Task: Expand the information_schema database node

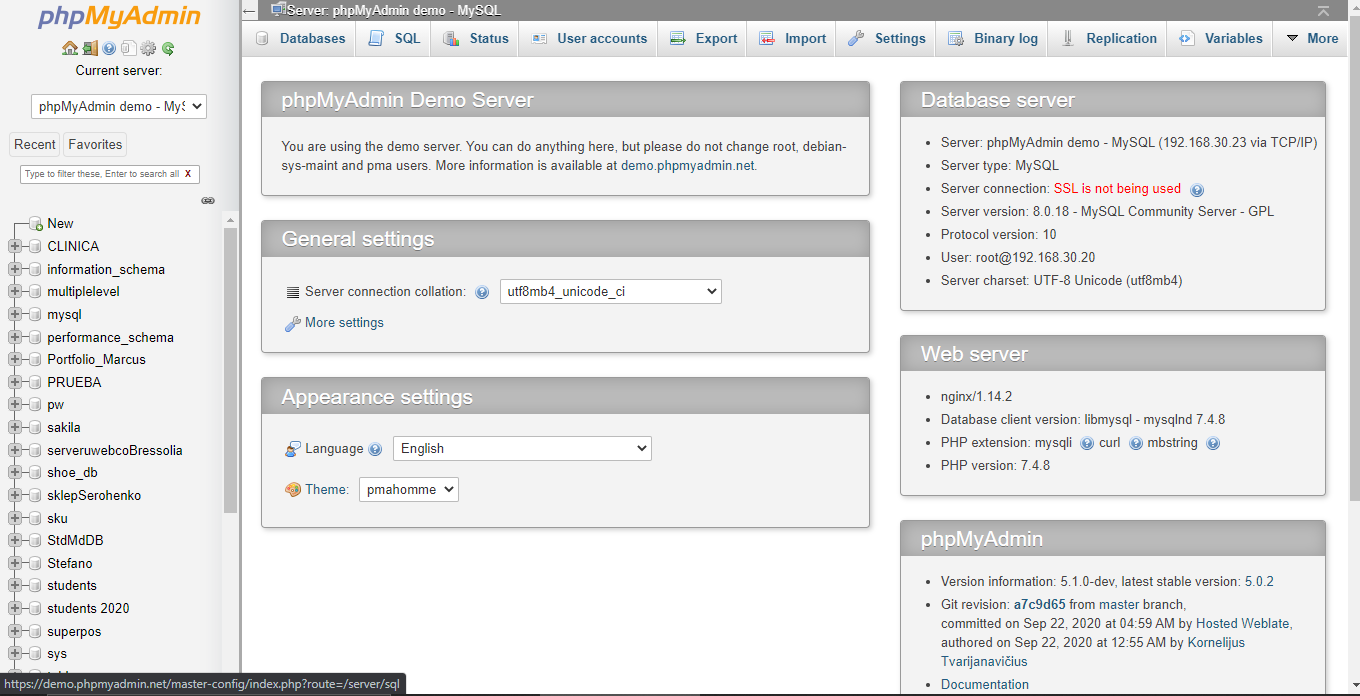Action: pos(15,269)
